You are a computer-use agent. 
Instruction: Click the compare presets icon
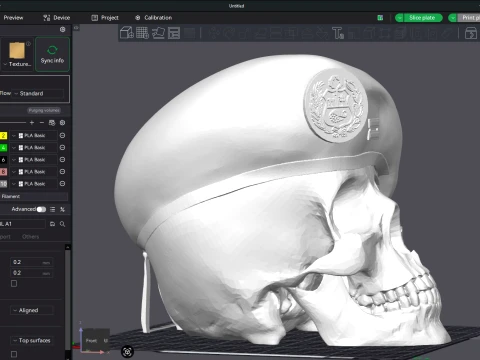62,209
